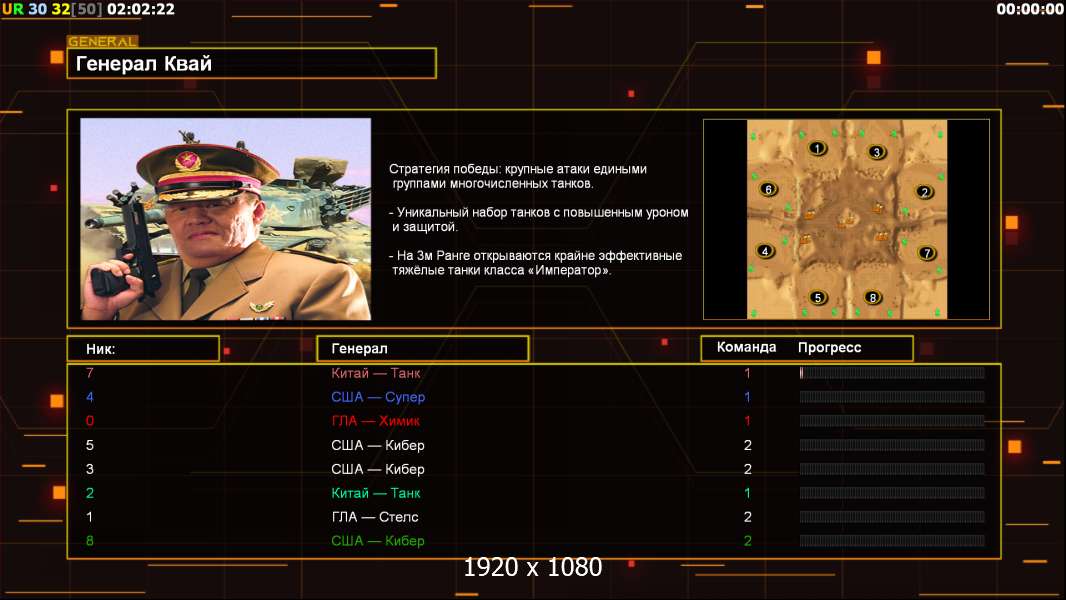Viewport: 1066px width, 600px height.
Task: Click the progress bar for player 7
Action: [891, 373]
